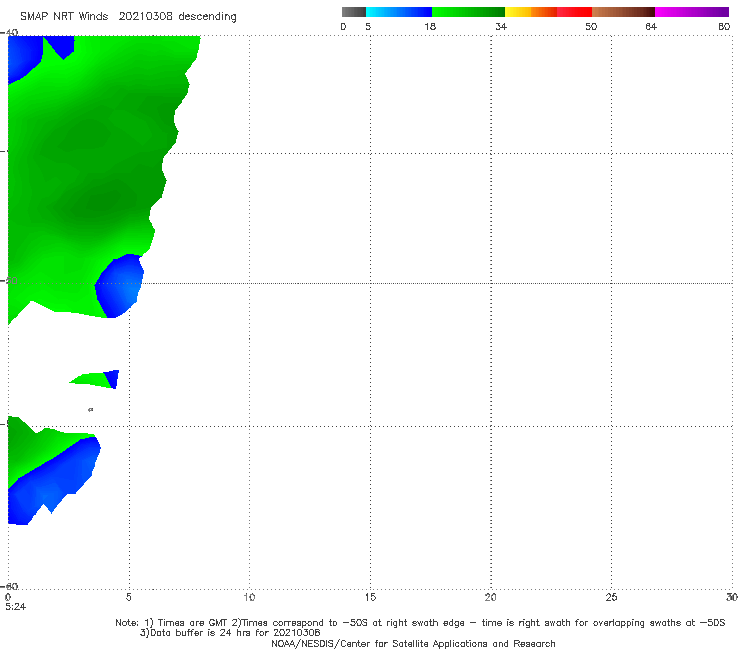This screenshot has height=650, width=740.
Task: Click the gray 0–5 segment of the color bar
Action: 353,12
